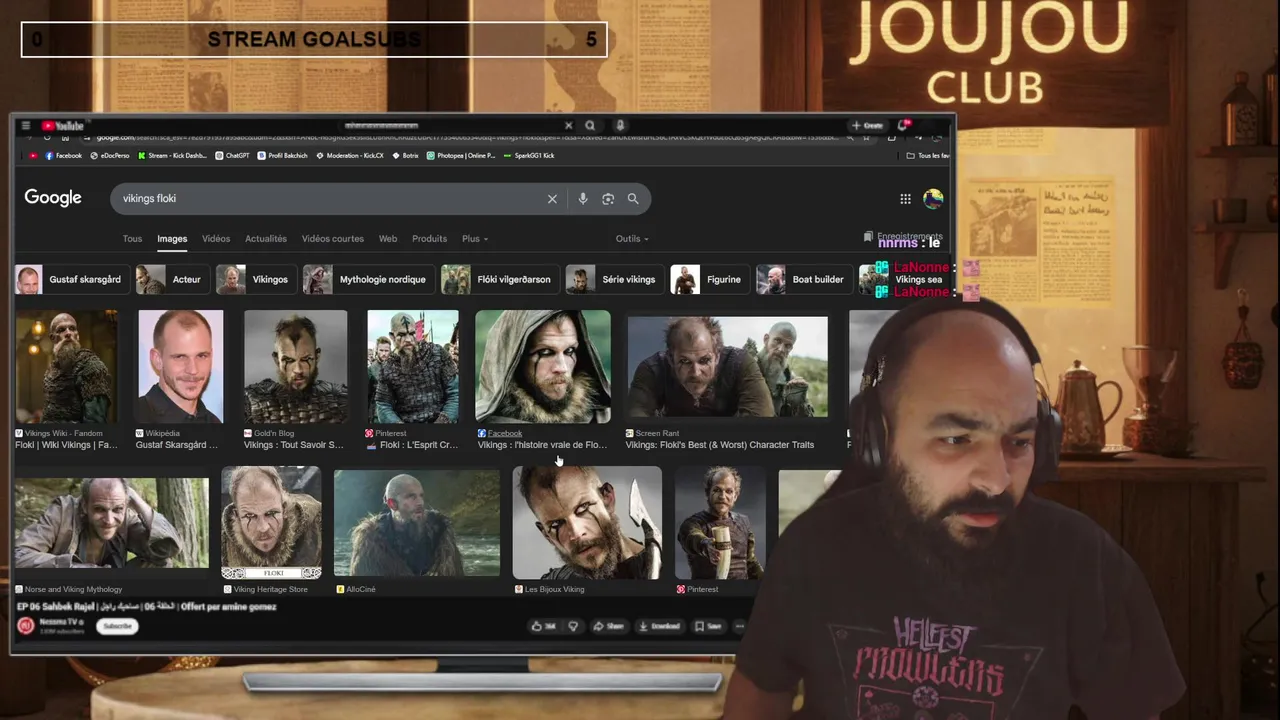This screenshot has height=720, width=1280.
Task: Open the Les Bijoux Viking axe image
Action: pos(587,523)
